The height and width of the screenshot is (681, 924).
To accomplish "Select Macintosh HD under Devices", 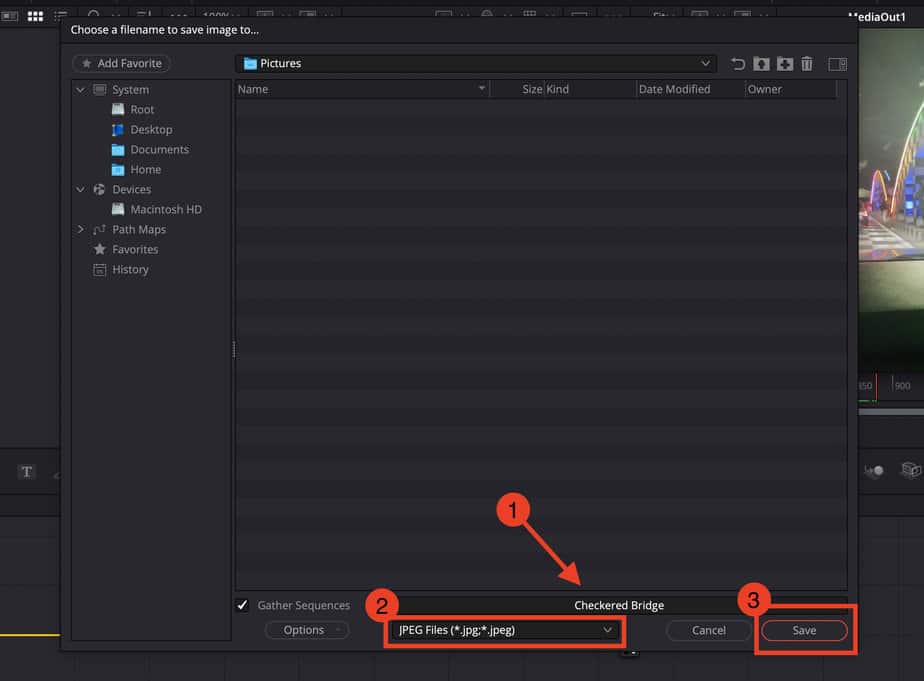I will pyautogui.click(x=166, y=209).
